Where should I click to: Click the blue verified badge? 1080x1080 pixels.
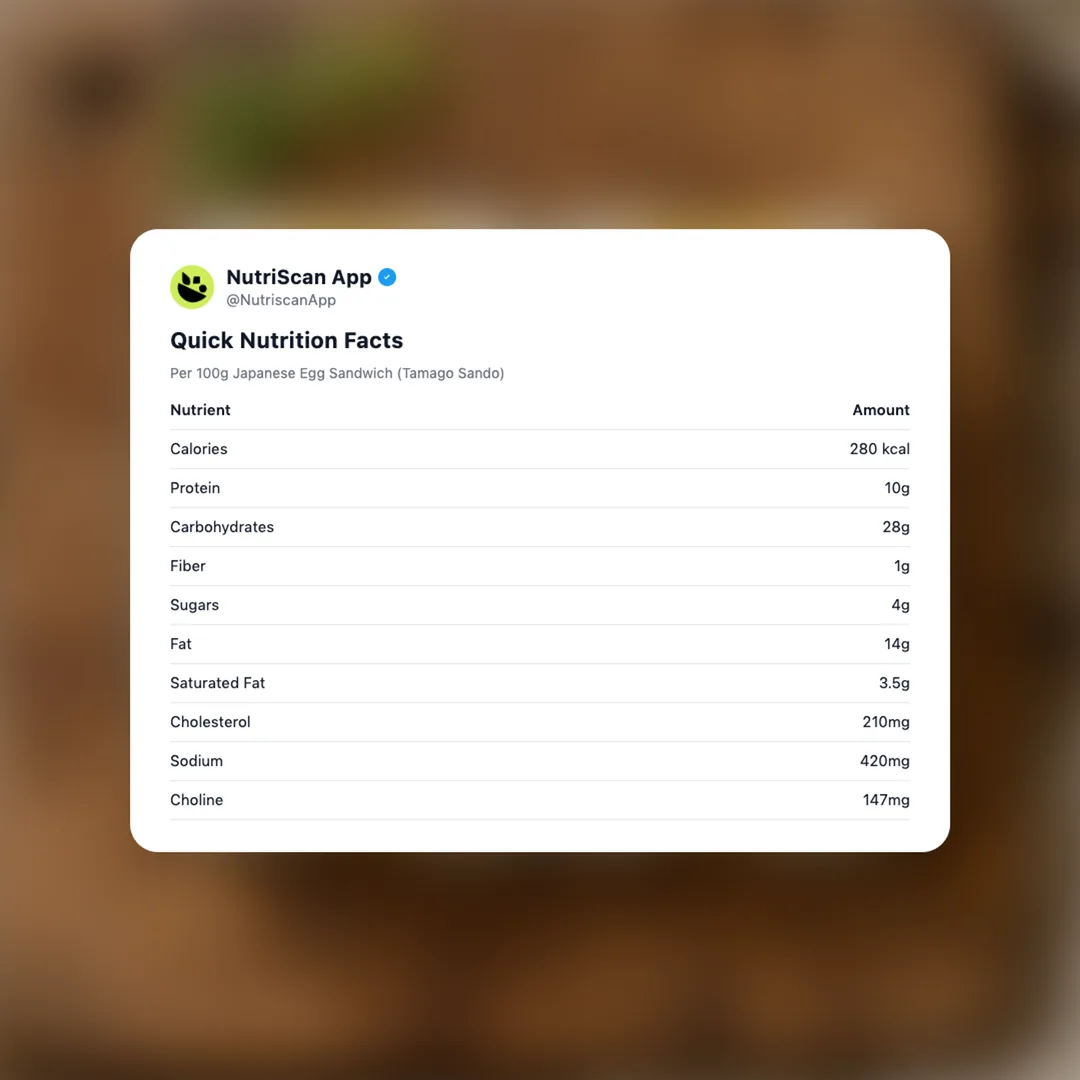[x=387, y=277]
